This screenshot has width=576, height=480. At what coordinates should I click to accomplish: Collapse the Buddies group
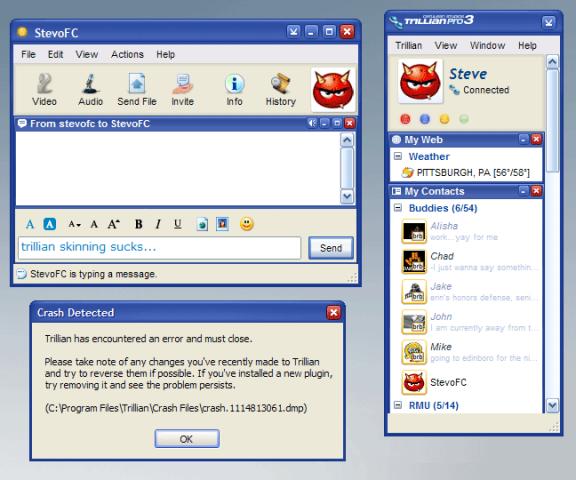[x=398, y=208]
